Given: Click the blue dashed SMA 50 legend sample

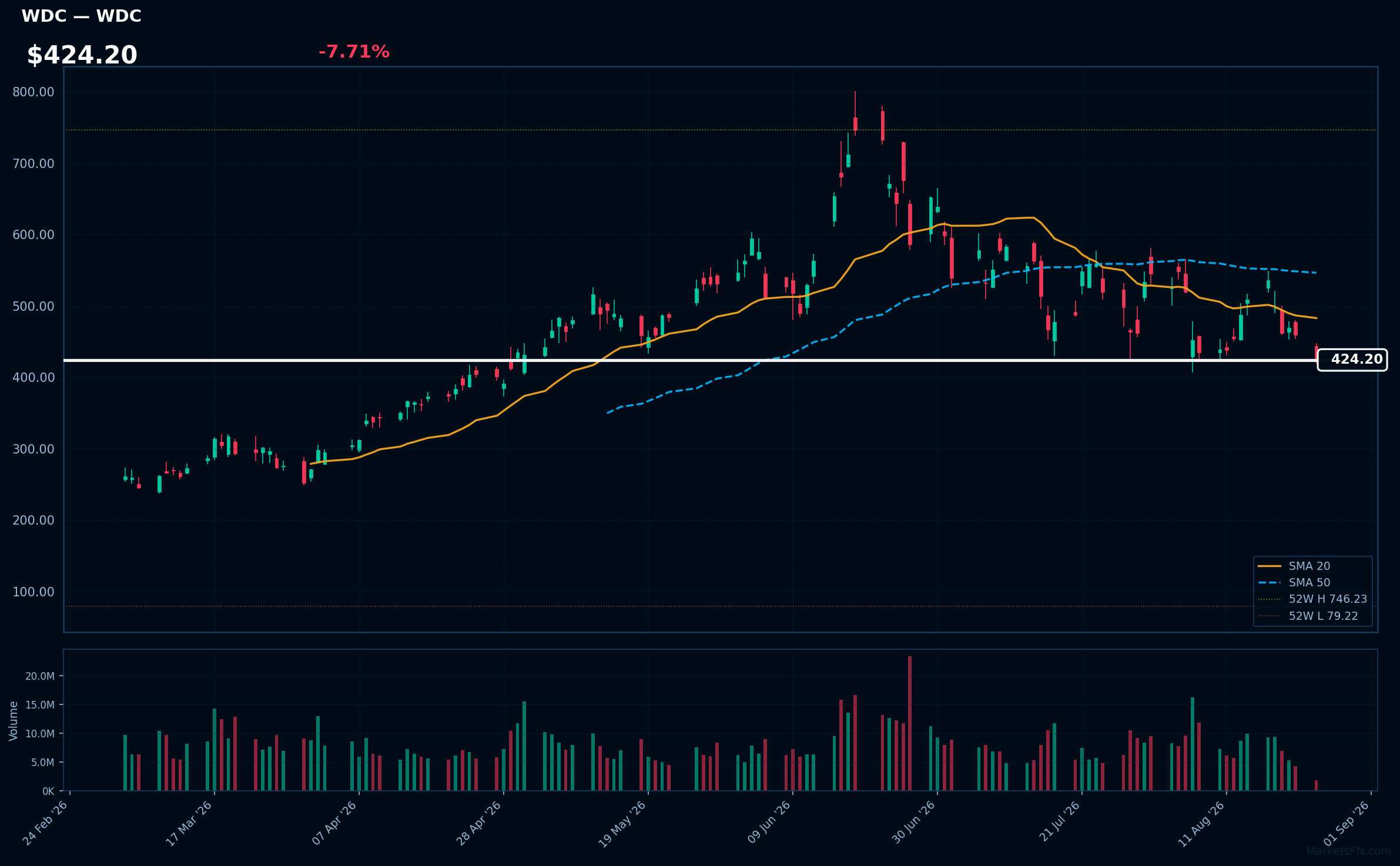Looking at the screenshot, I should 1270,582.
